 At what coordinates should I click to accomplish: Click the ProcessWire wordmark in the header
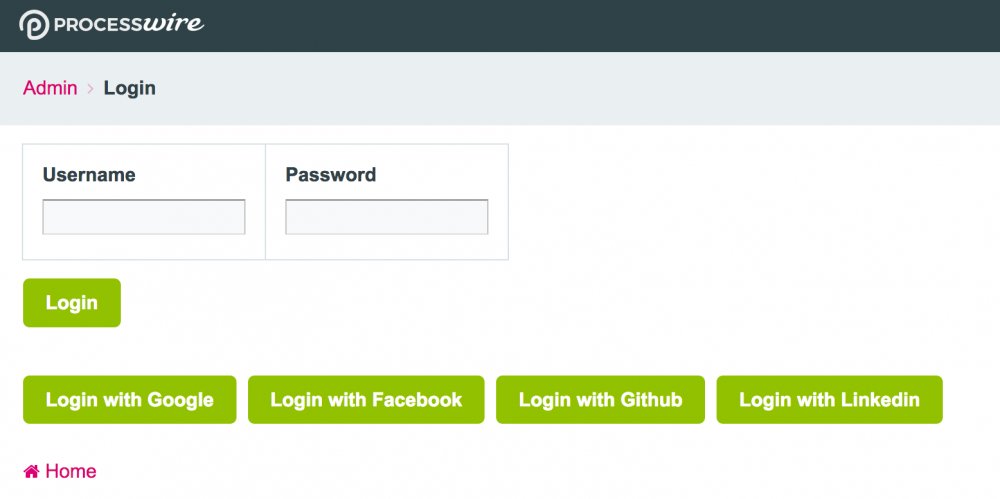tap(128, 24)
